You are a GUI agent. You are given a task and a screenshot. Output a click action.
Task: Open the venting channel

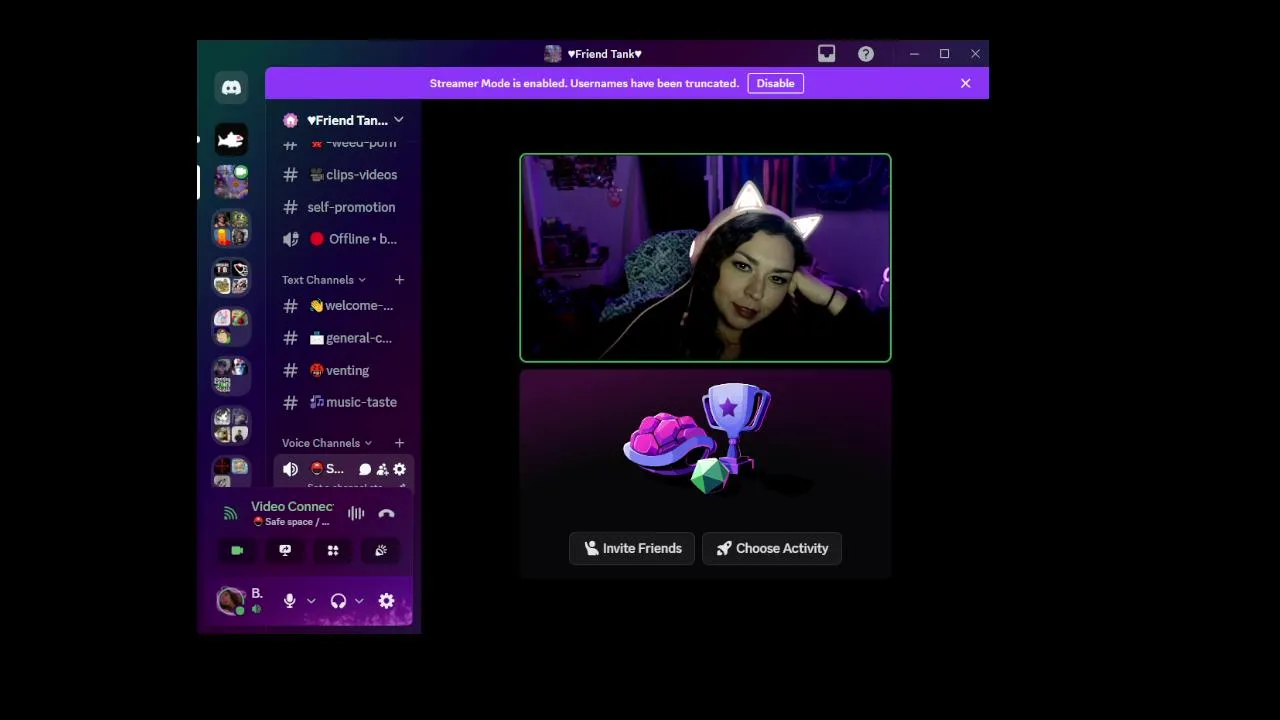343,370
